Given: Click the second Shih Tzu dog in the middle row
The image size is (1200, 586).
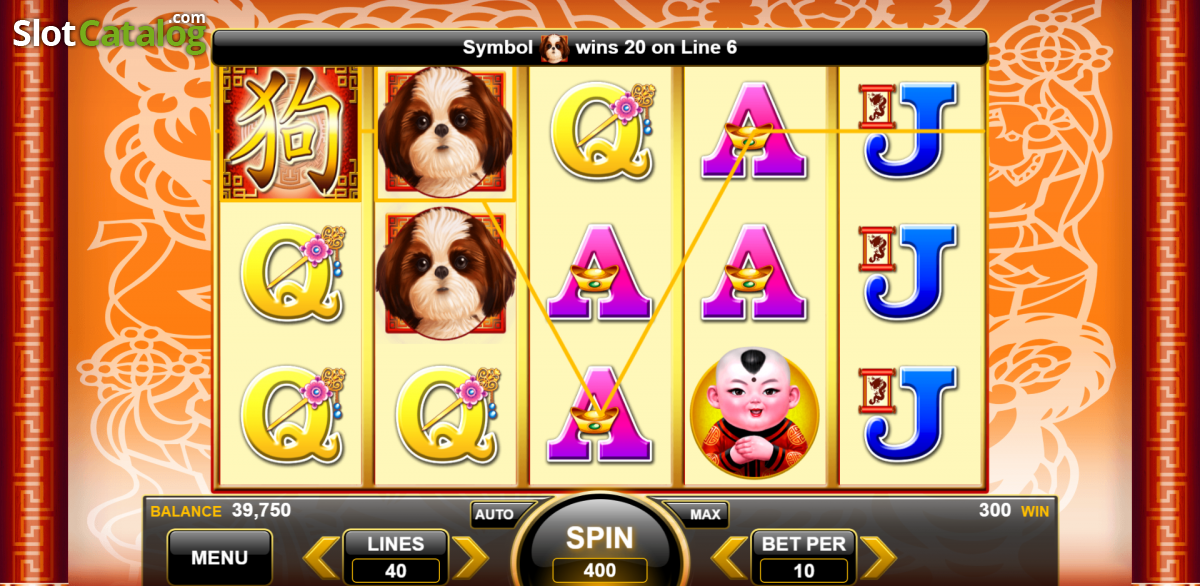Looking at the screenshot, I should (445, 272).
